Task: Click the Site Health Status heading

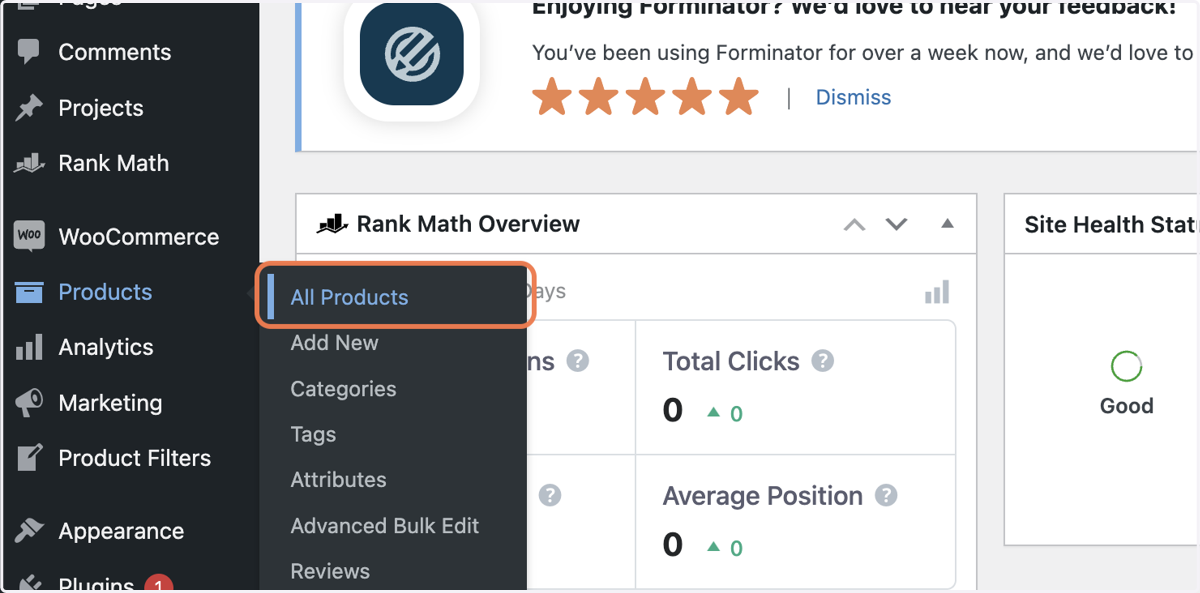Action: point(1111,224)
